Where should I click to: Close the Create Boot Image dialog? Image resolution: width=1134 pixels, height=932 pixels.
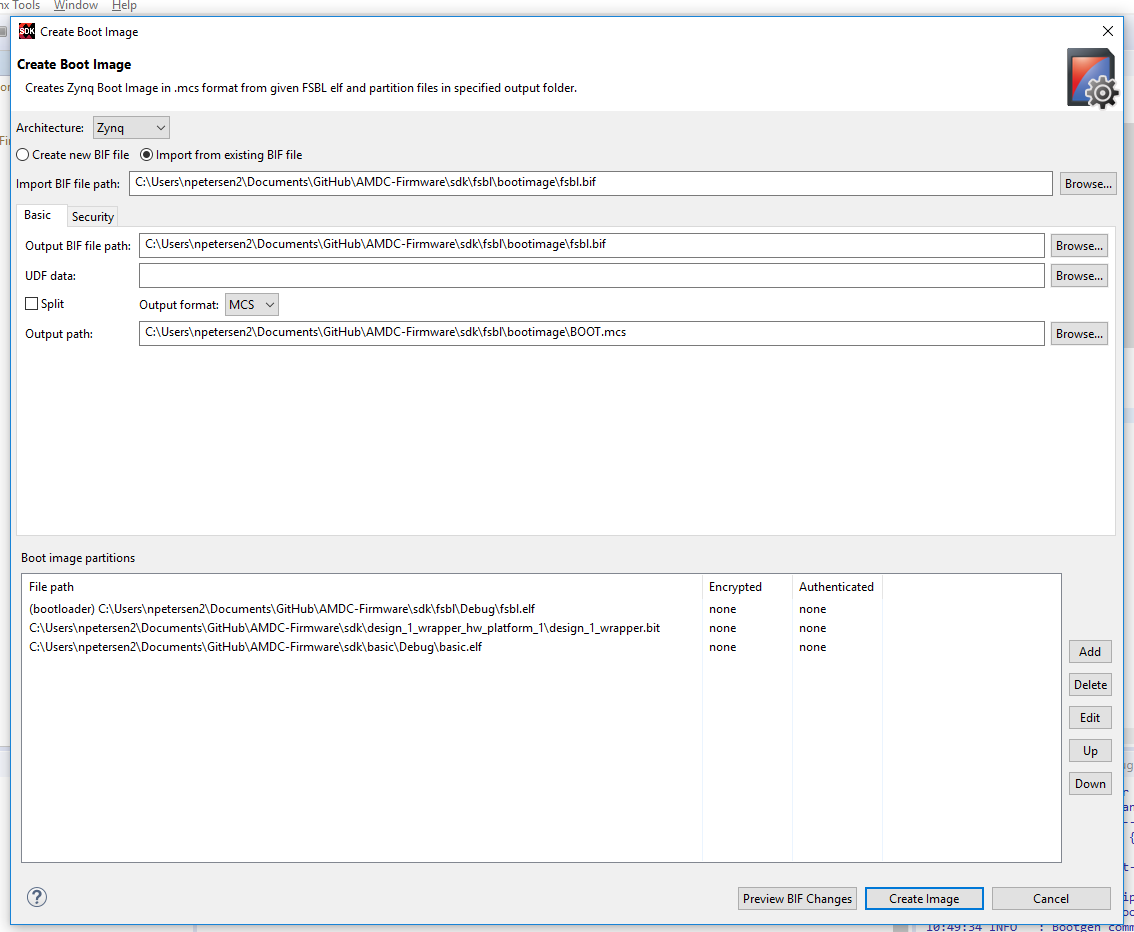click(x=1107, y=31)
